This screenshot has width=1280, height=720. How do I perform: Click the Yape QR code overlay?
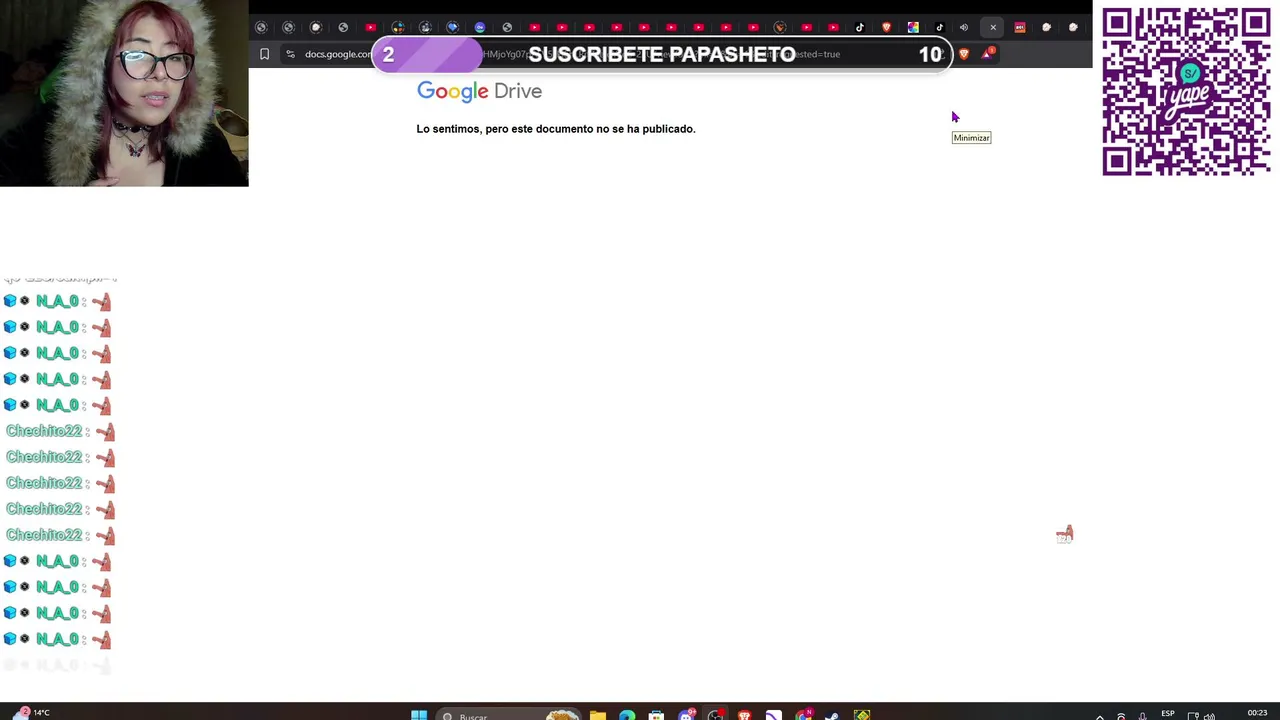(1186, 91)
